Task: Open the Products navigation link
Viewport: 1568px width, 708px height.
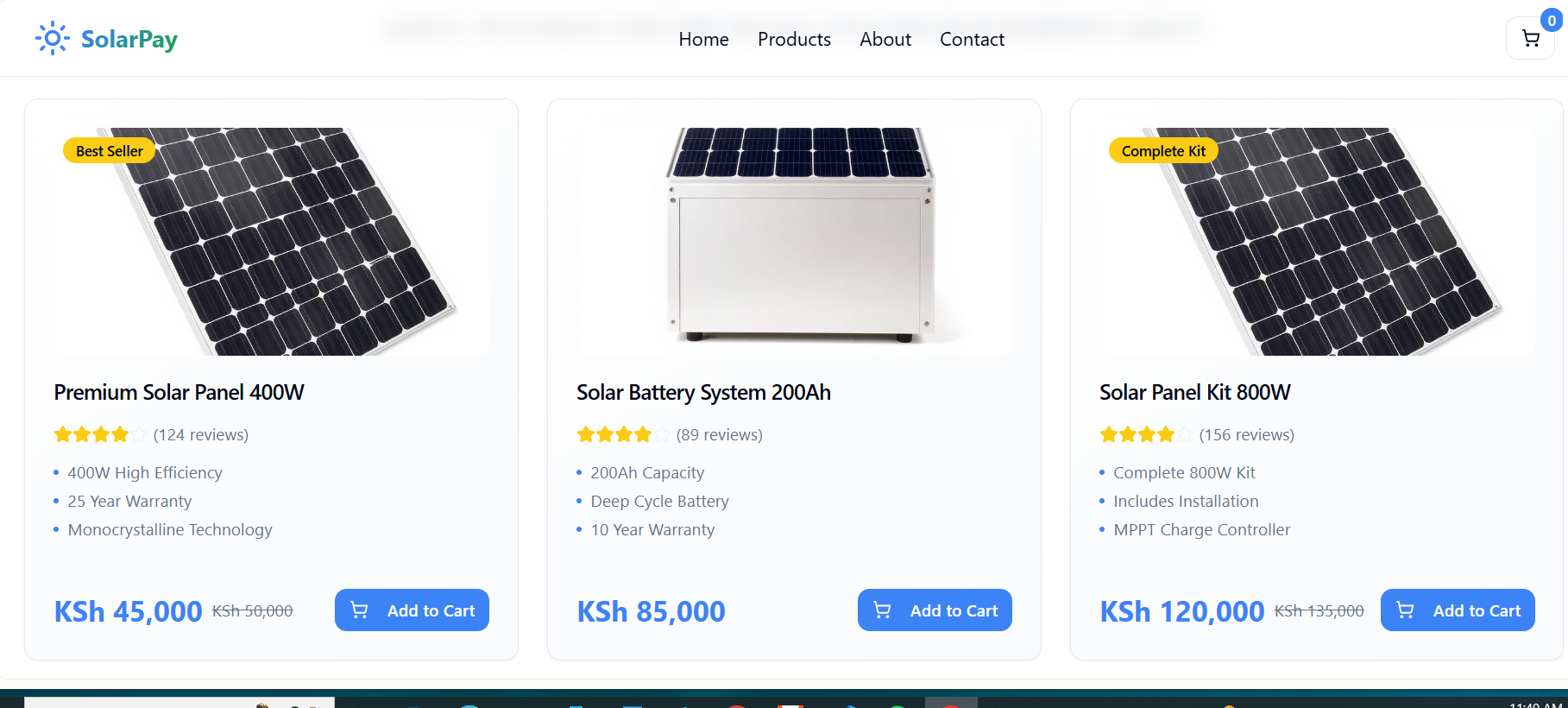Action: click(x=794, y=40)
